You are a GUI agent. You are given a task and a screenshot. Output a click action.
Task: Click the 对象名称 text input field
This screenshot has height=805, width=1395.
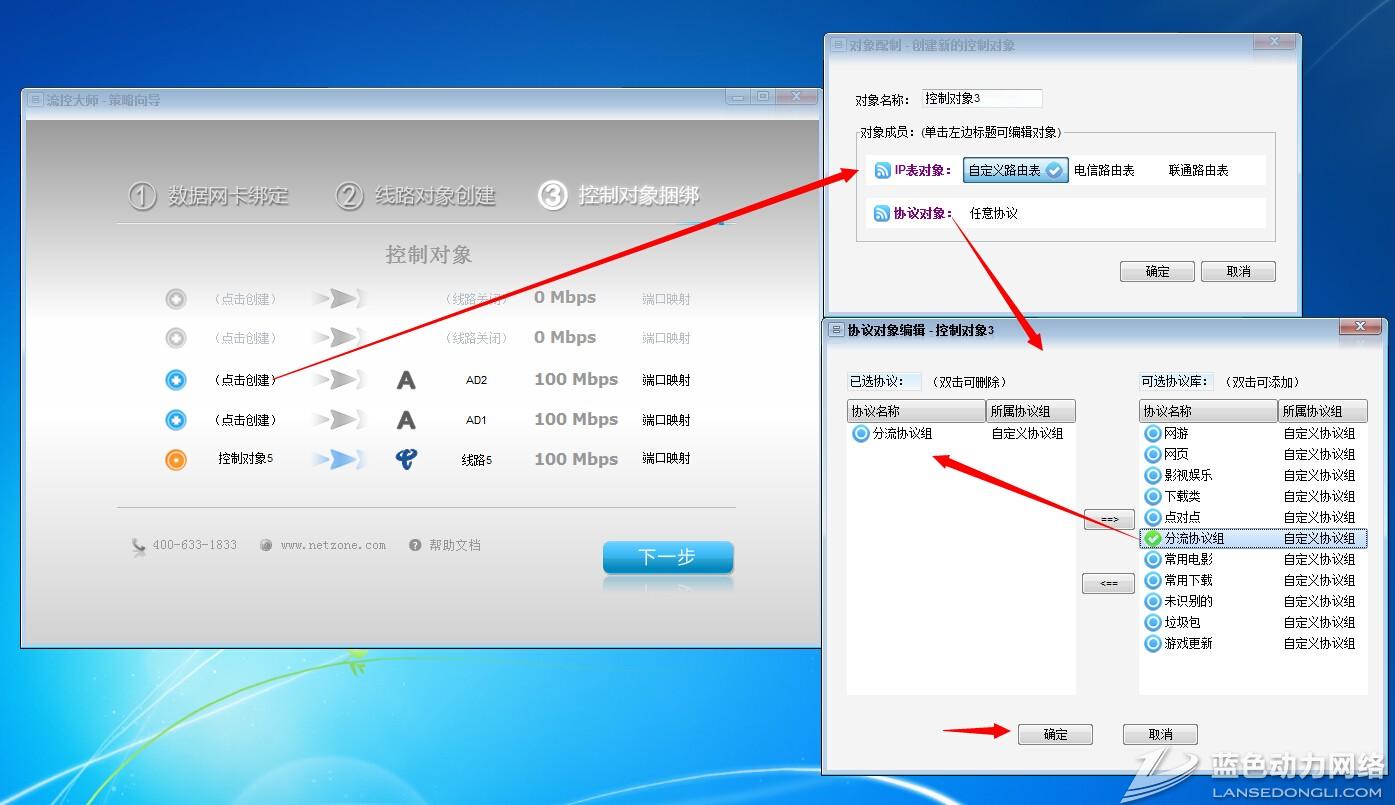click(981, 99)
